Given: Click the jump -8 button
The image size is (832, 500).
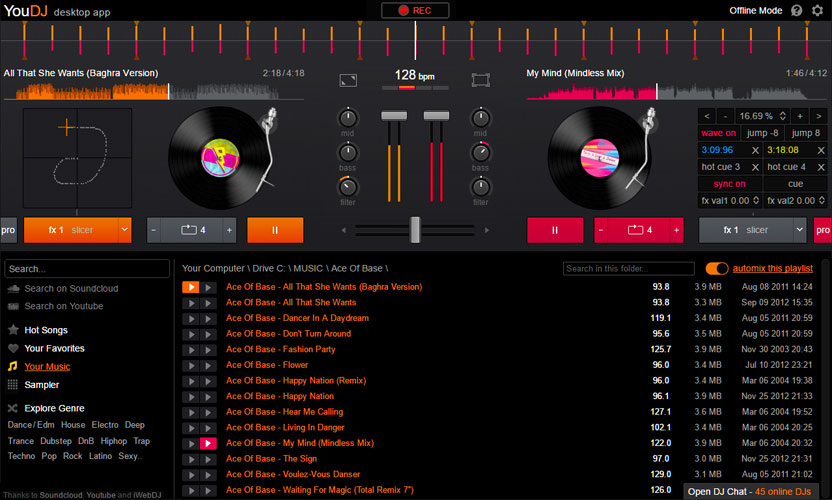Looking at the screenshot, I should click(762, 133).
